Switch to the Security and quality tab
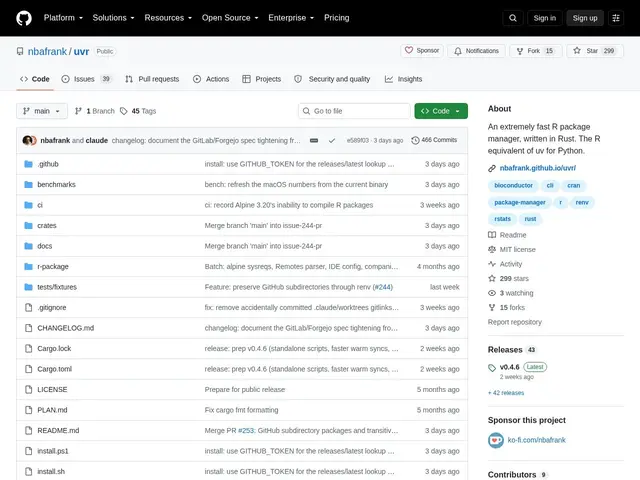The width and height of the screenshot is (640, 480). pos(332,79)
